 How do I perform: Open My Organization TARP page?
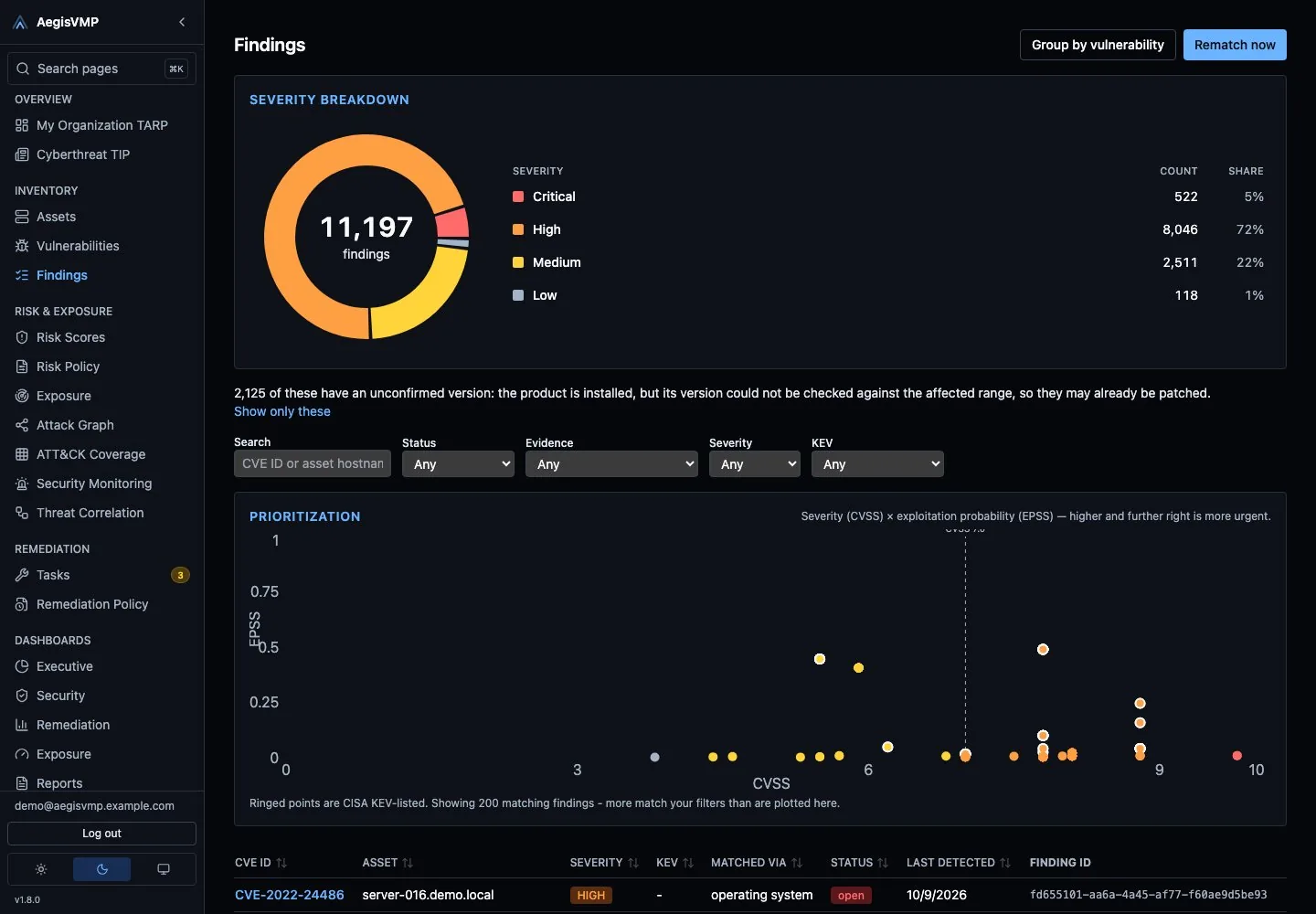101,125
